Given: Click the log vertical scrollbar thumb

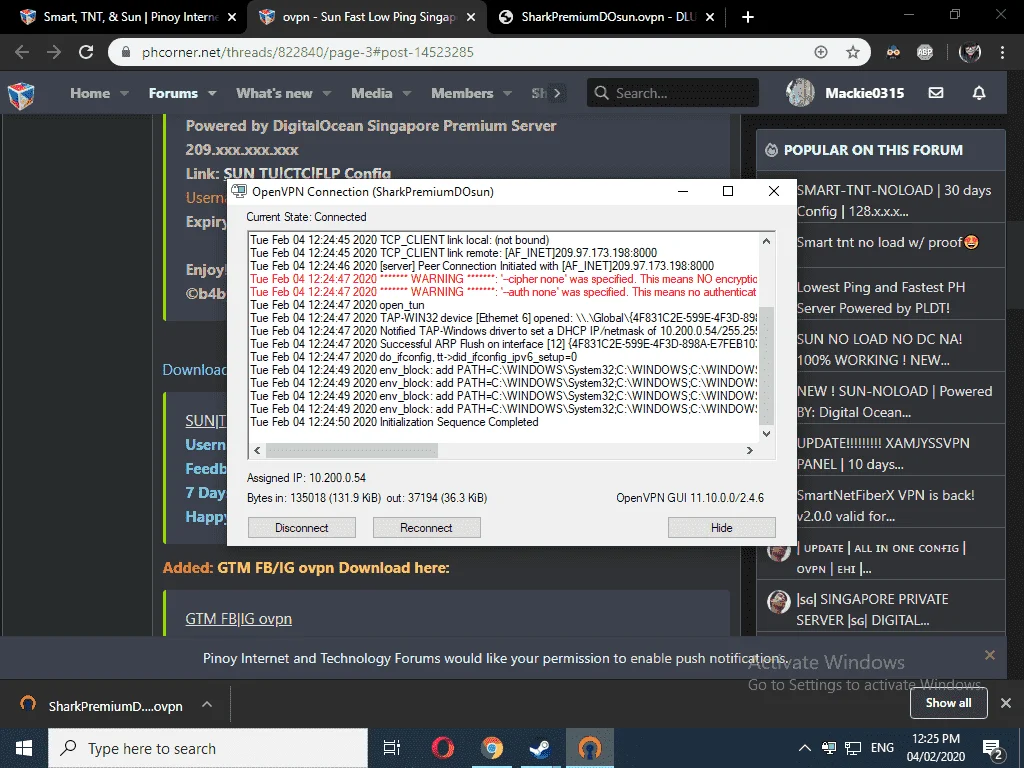Looking at the screenshot, I should point(767,364).
